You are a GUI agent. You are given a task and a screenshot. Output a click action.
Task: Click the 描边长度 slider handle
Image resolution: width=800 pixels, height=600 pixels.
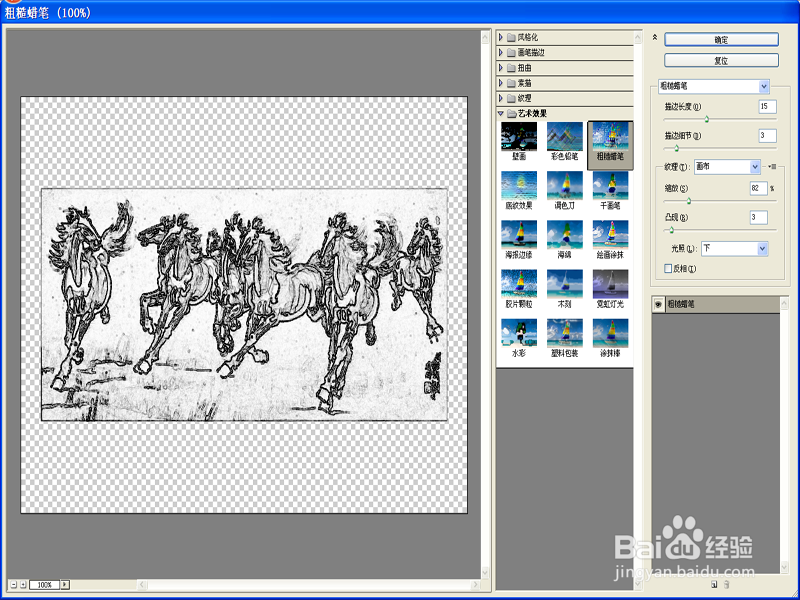[x=707, y=119]
